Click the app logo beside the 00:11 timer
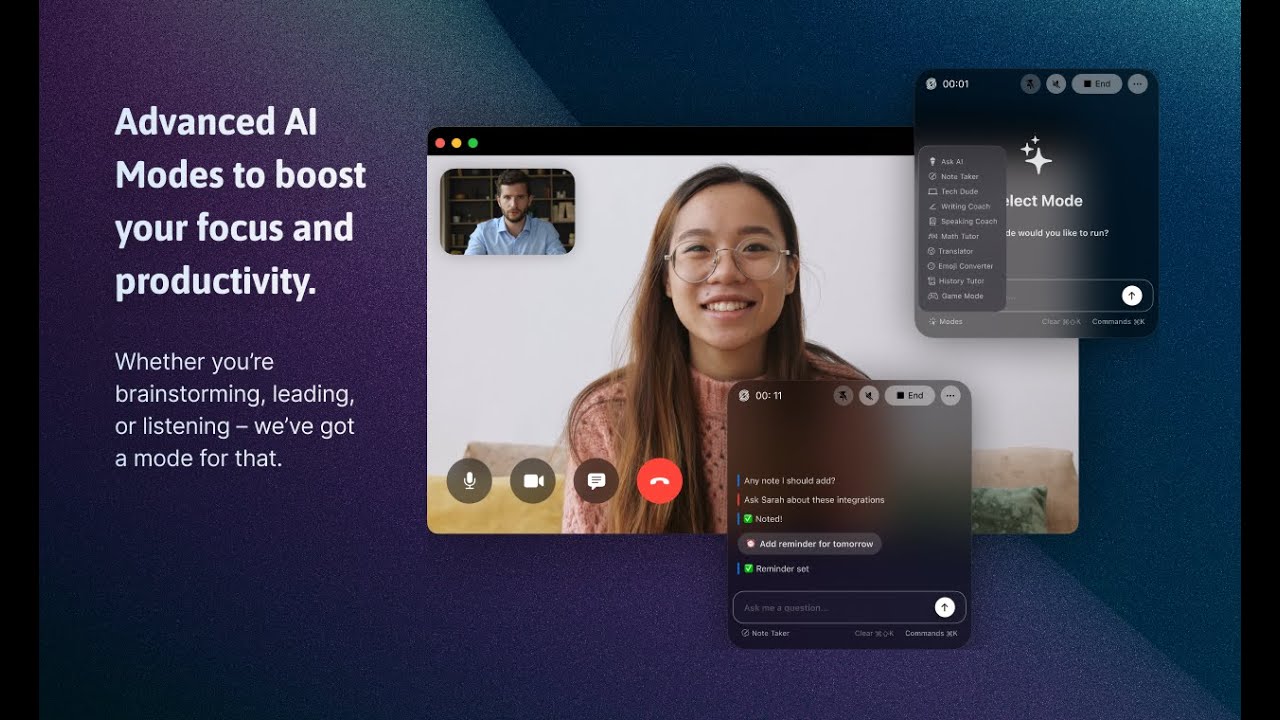This screenshot has width=1280, height=720. pos(744,396)
